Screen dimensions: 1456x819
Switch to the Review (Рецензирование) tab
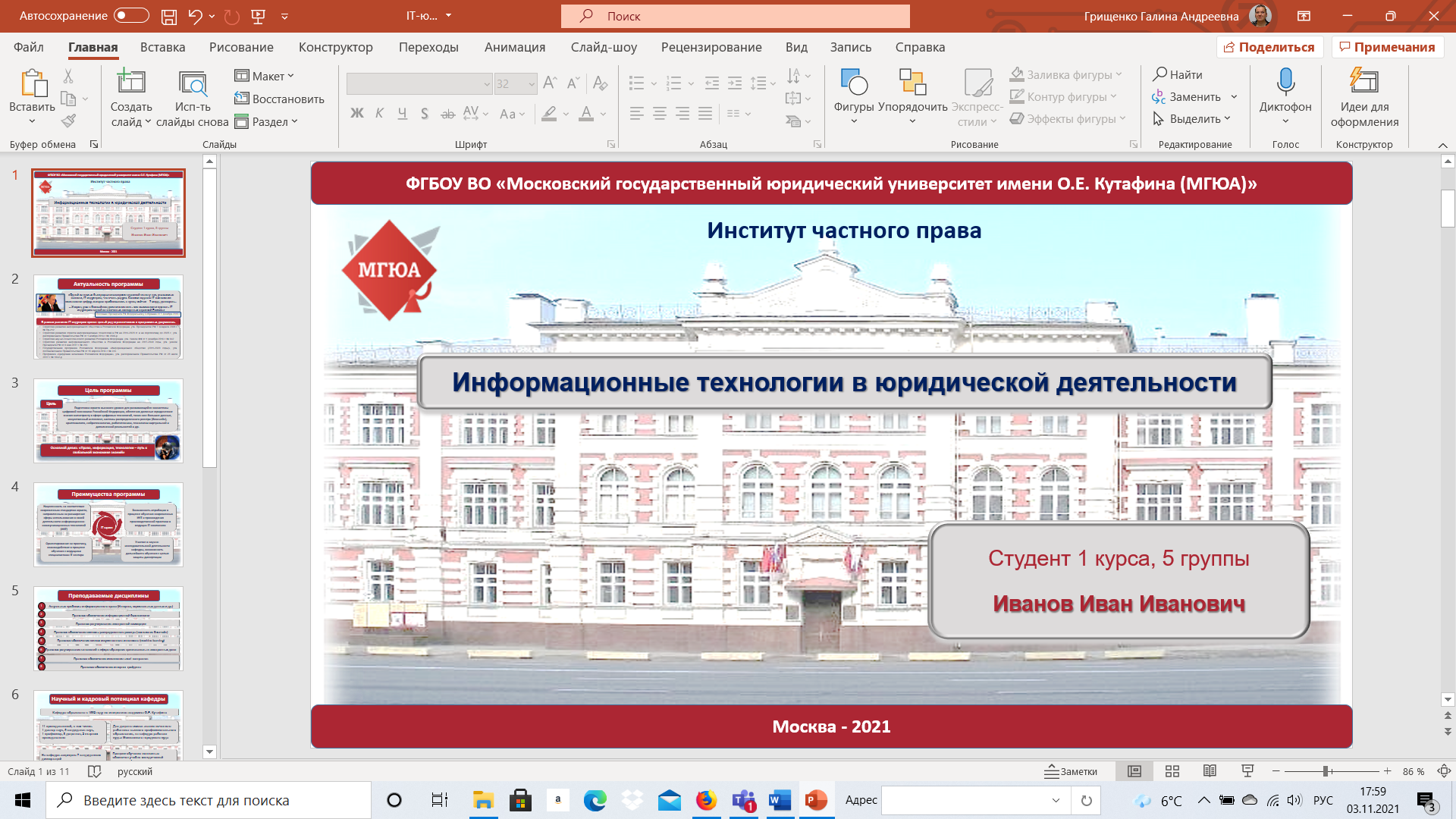711,47
